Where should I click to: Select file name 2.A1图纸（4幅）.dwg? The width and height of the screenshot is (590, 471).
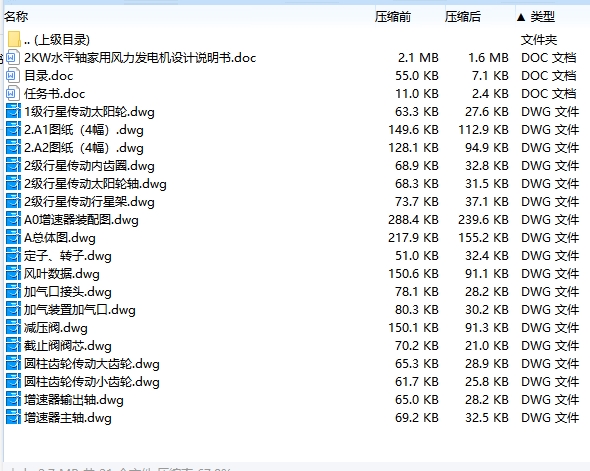84,130
